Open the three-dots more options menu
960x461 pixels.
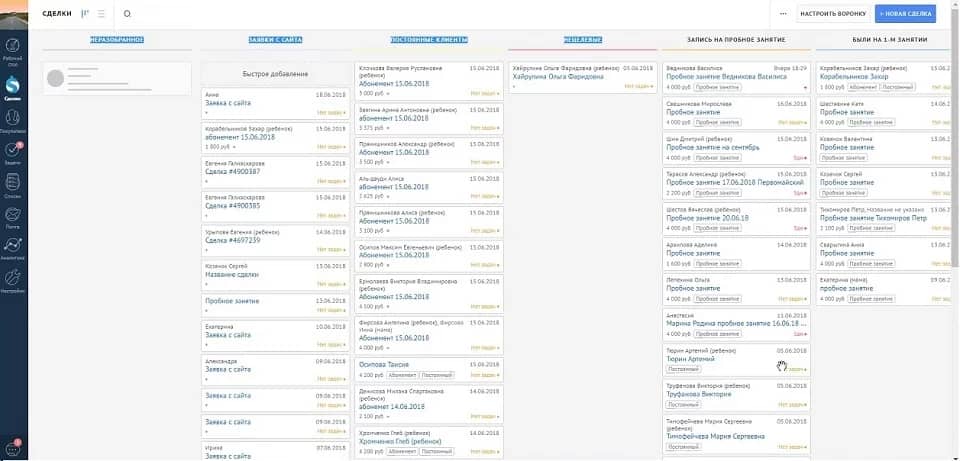tap(783, 13)
